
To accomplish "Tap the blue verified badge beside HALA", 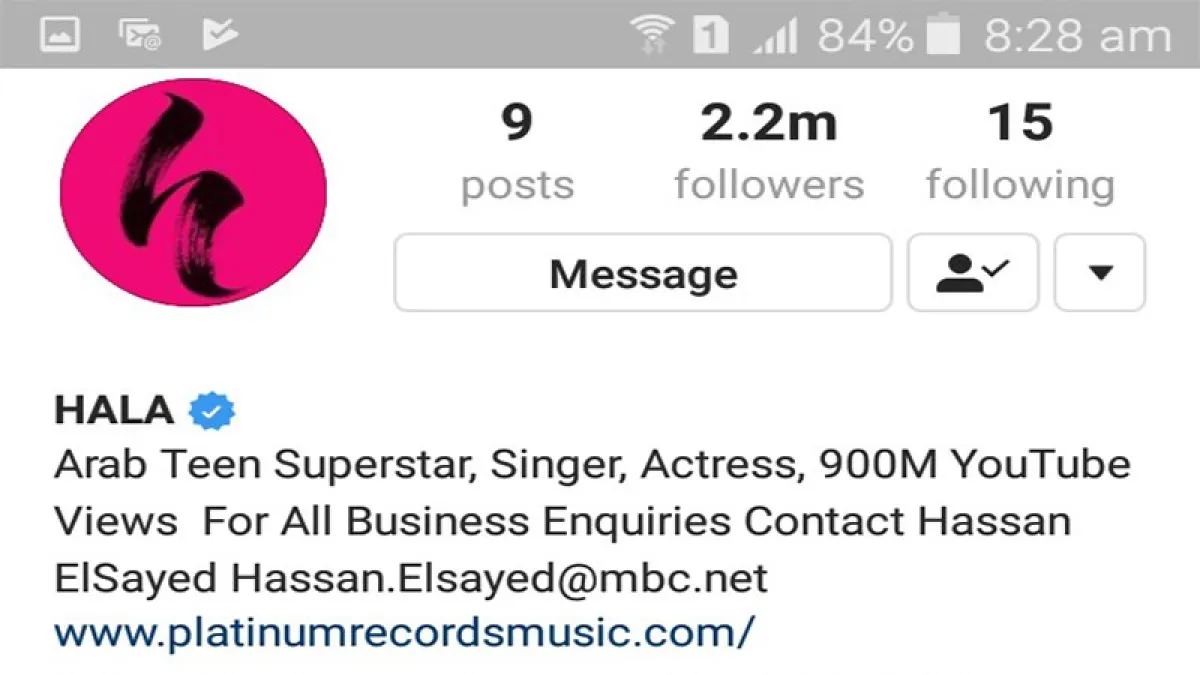I will click(x=212, y=410).
